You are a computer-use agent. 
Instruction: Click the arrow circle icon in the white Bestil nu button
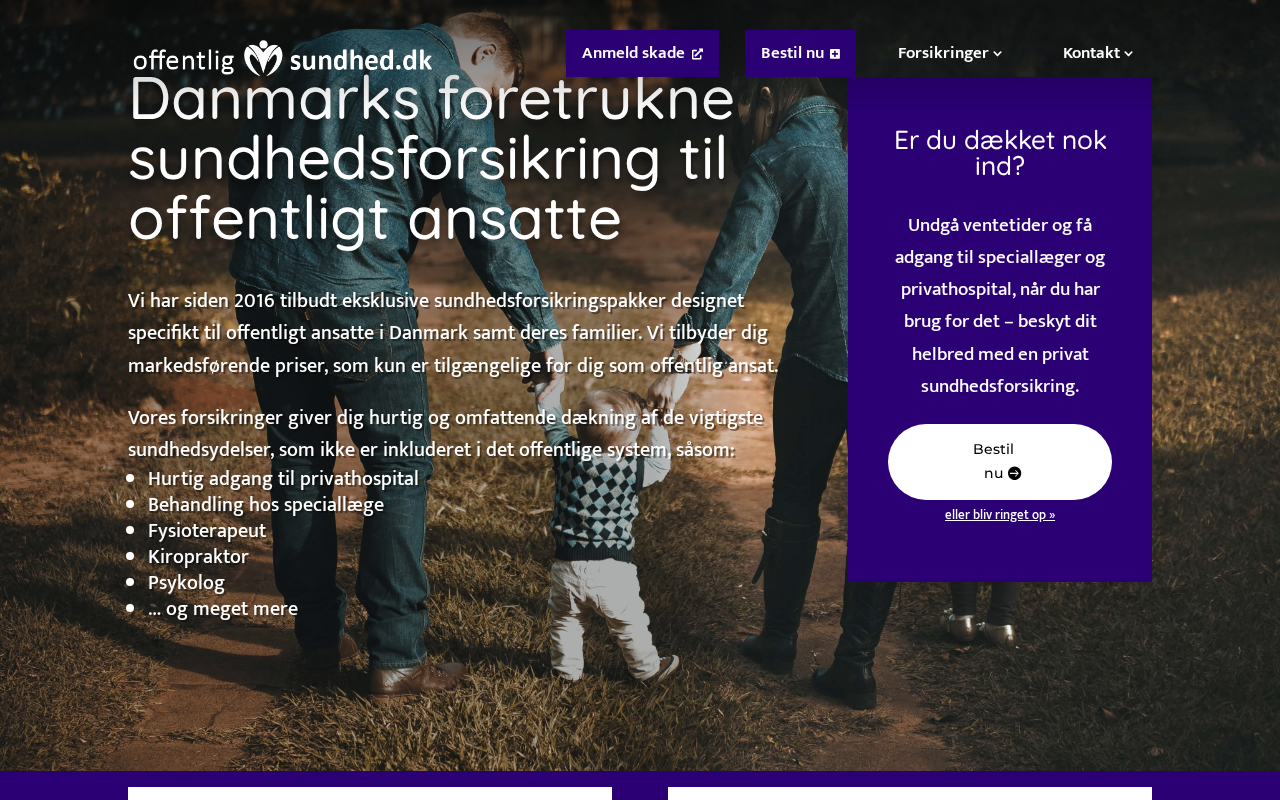tap(1014, 474)
